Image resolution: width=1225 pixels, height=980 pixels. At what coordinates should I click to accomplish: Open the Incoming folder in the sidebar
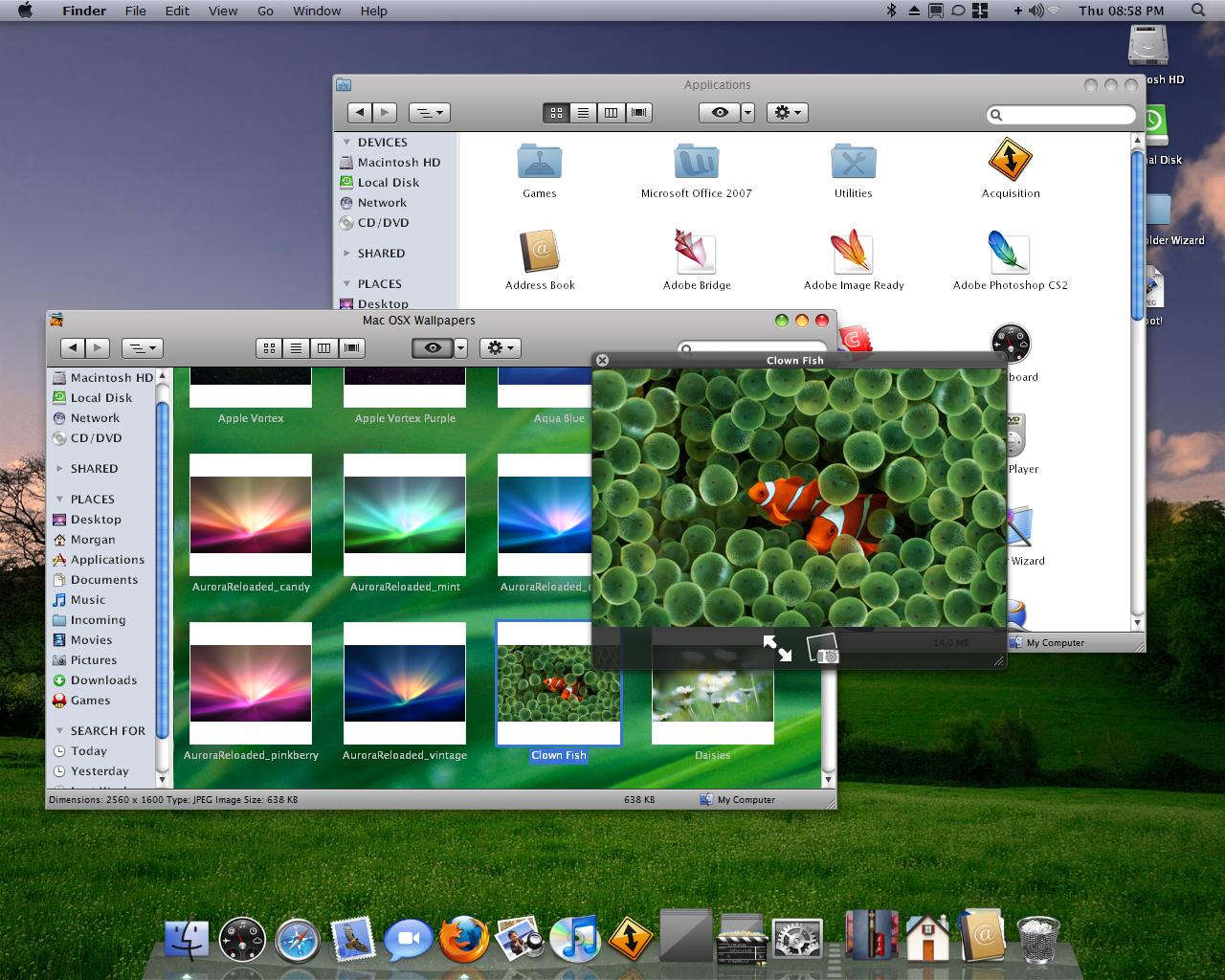98,620
